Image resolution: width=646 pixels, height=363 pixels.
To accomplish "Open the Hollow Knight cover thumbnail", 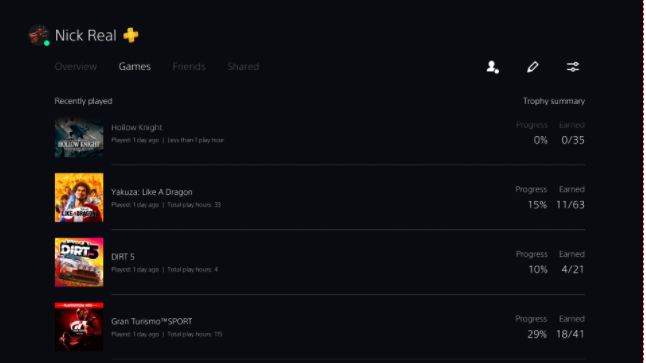I will pyautogui.click(x=79, y=137).
